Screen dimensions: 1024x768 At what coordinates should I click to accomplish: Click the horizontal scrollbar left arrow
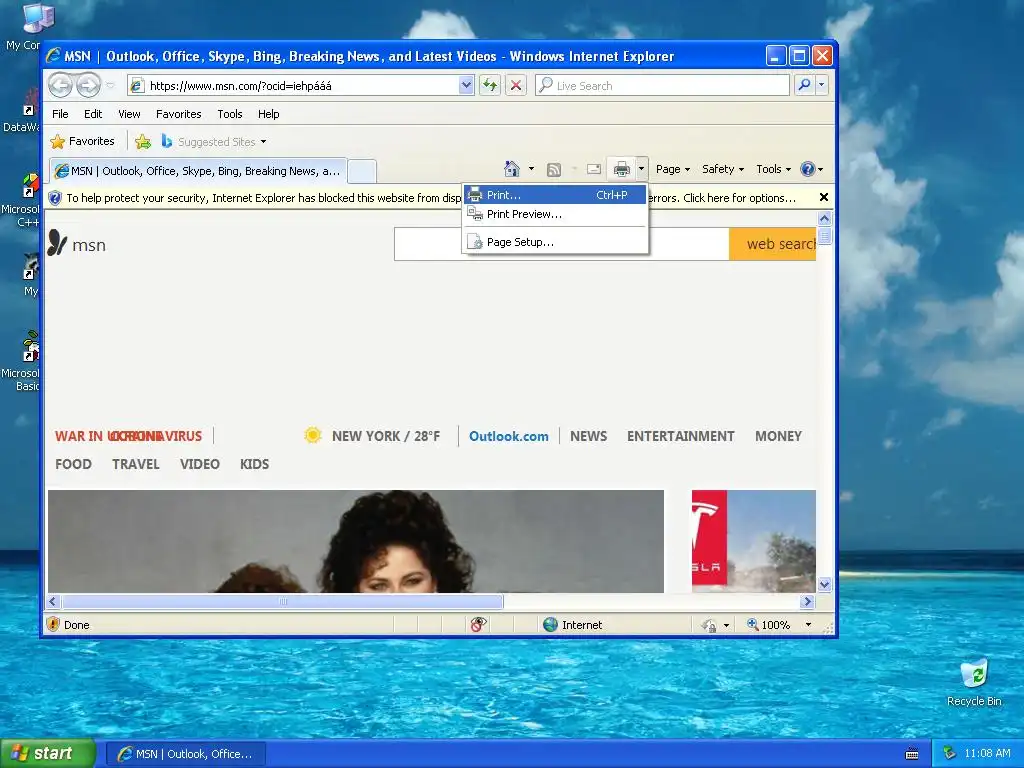54,601
